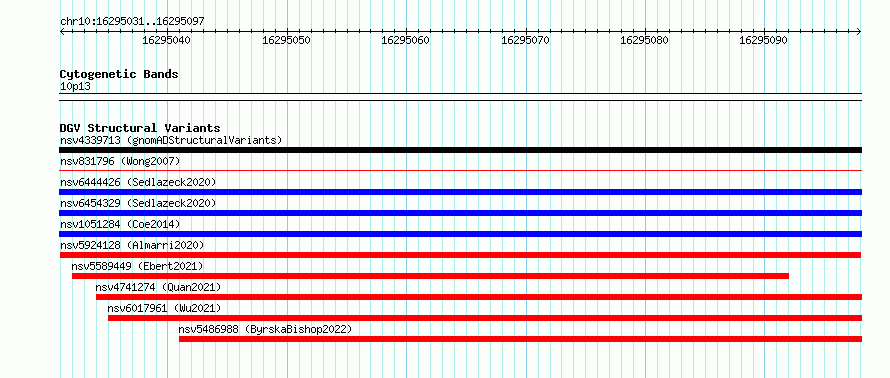This screenshot has width=890, height=378.
Task: Click the right arrow of the coordinate ruler
Action: coord(859,32)
